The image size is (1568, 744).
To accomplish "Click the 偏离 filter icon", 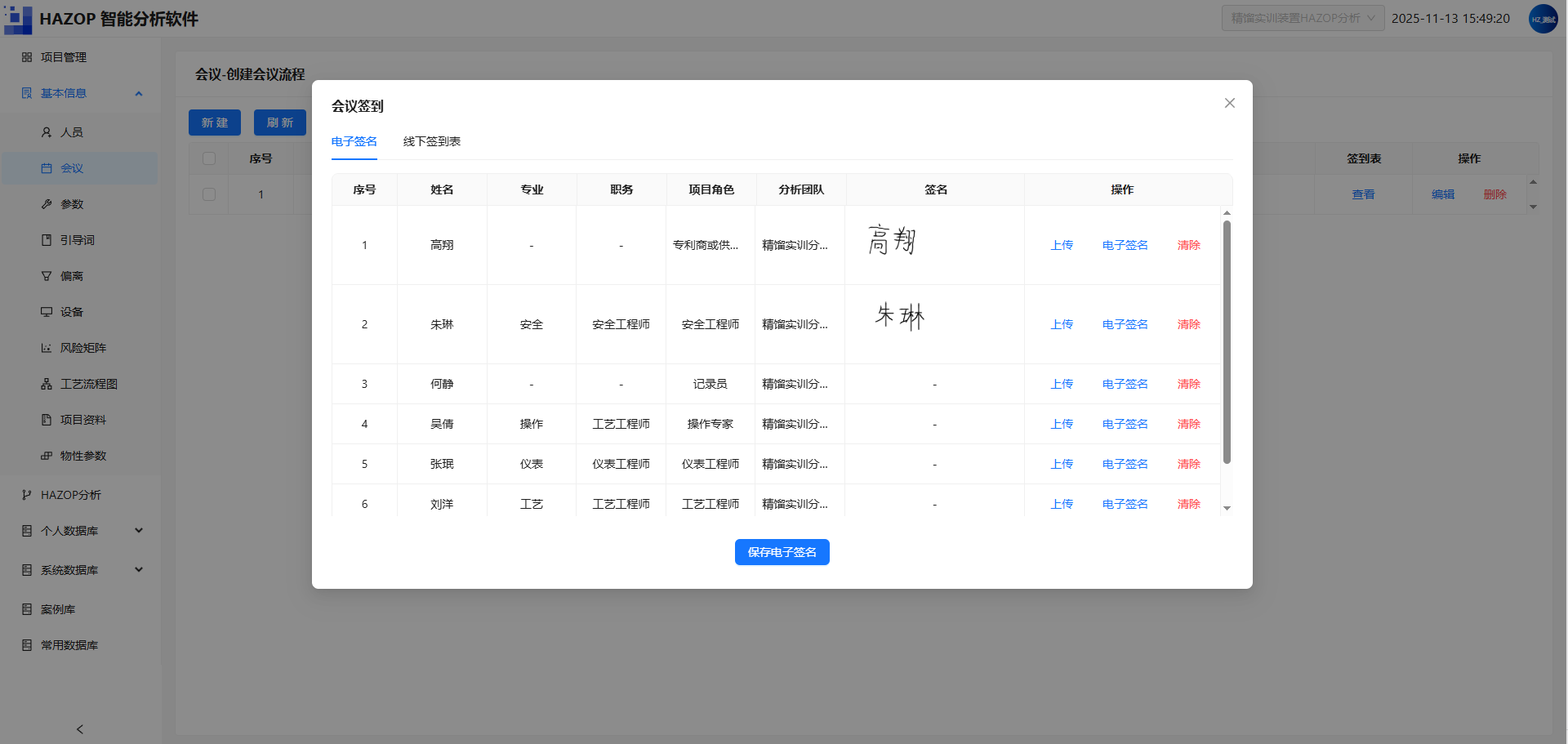I will pyautogui.click(x=47, y=276).
